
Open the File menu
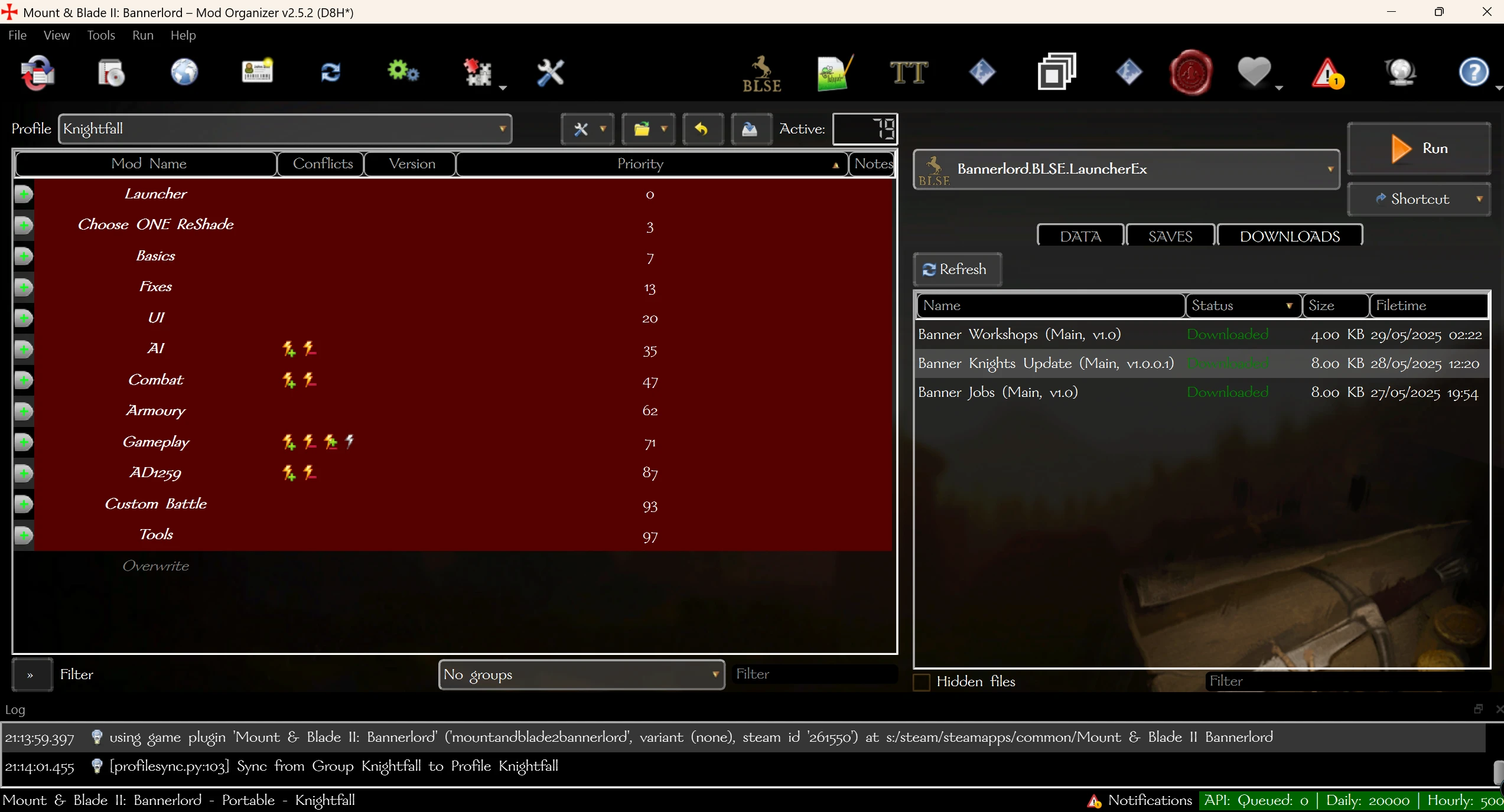[17, 35]
